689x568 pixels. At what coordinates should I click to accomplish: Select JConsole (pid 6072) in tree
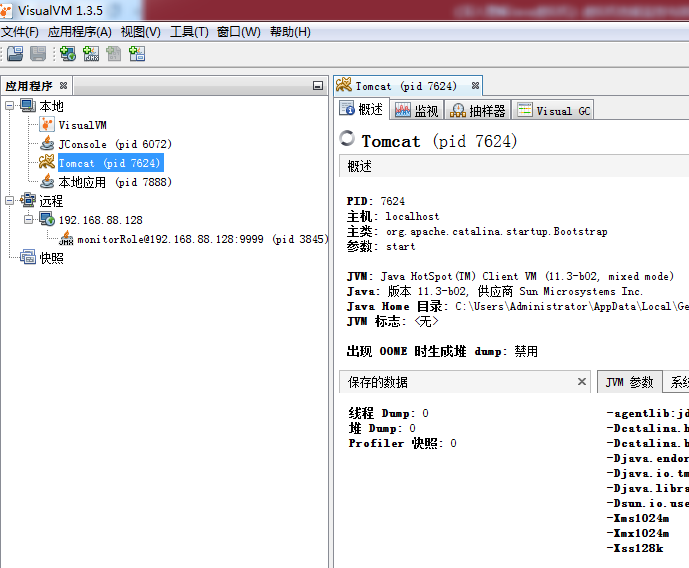coord(115,144)
